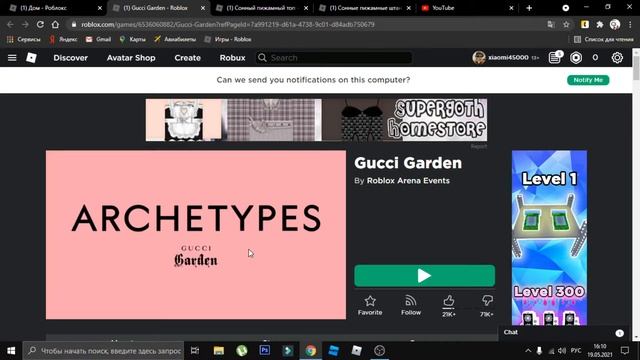Image resolution: width=640 pixels, height=360 pixels.
Task: Click the search magnifier icon
Action: tap(262, 58)
